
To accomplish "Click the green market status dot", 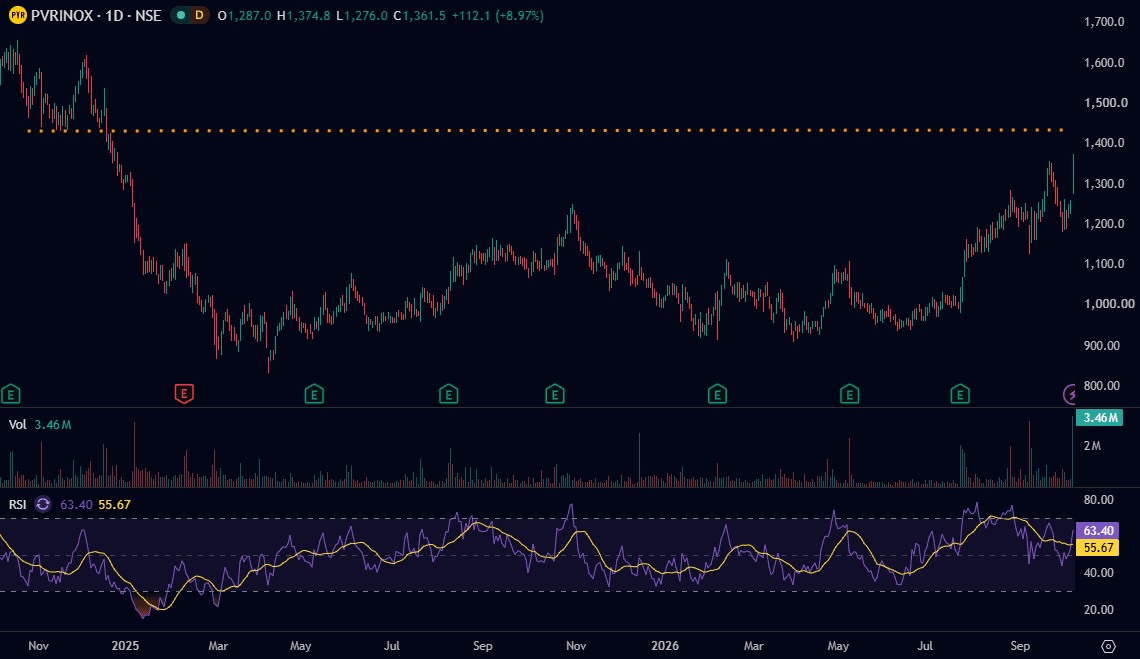I will (x=181, y=15).
